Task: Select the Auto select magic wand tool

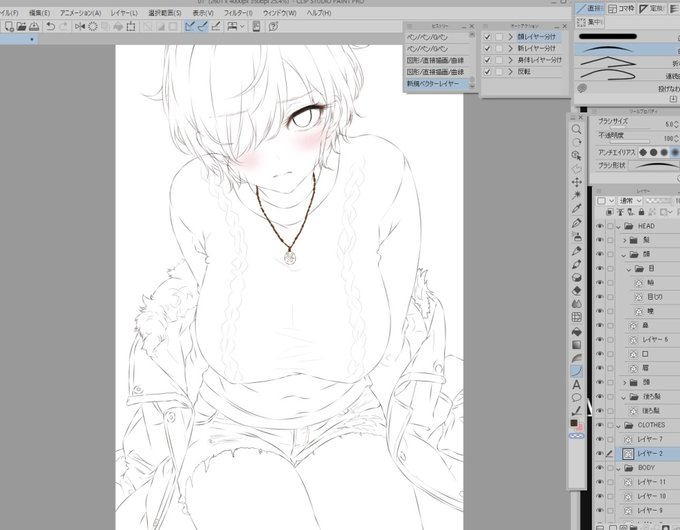Action: [576, 195]
